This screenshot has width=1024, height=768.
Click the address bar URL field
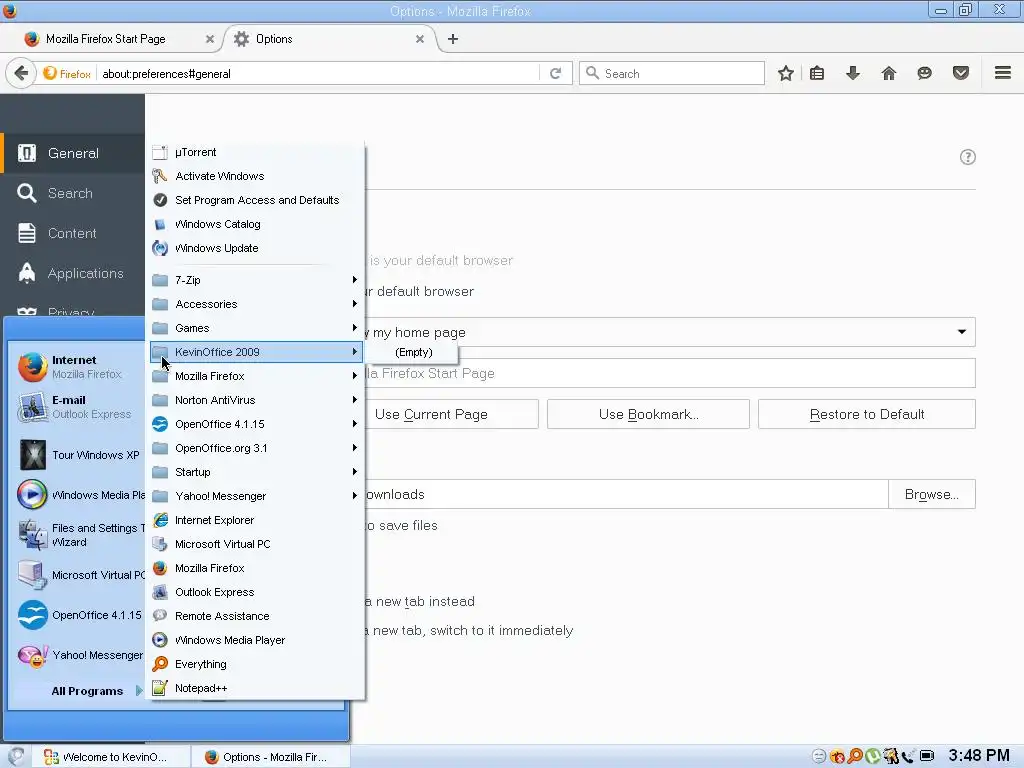(319, 74)
